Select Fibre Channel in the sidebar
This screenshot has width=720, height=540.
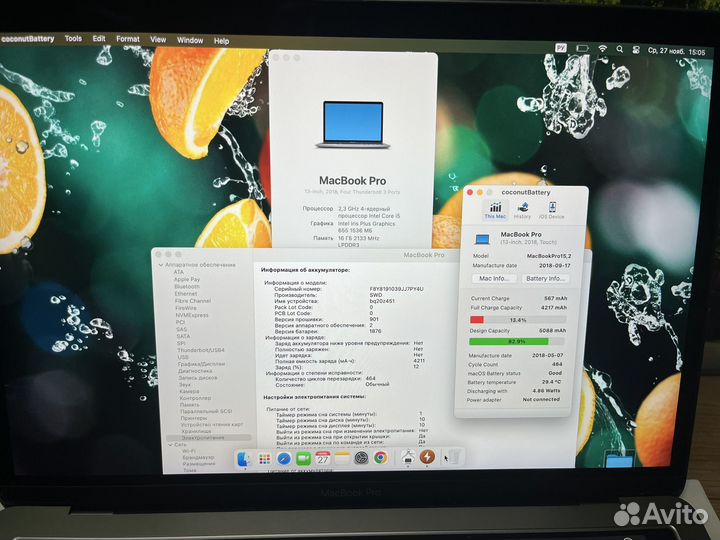point(193,301)
